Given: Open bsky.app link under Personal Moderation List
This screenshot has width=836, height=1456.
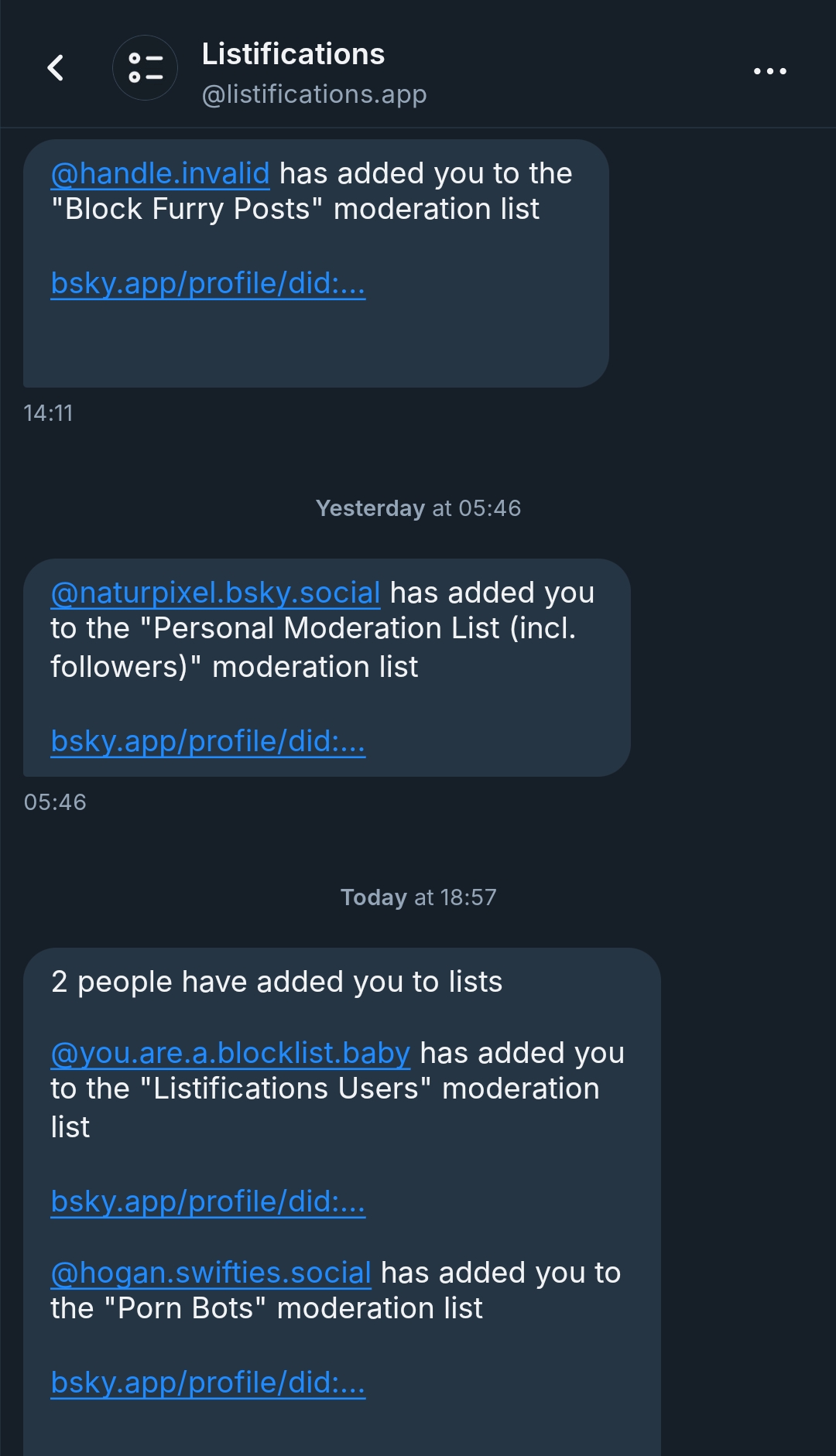Looking at the screenshot, I should pyautogui.click(x=207, y=741).
